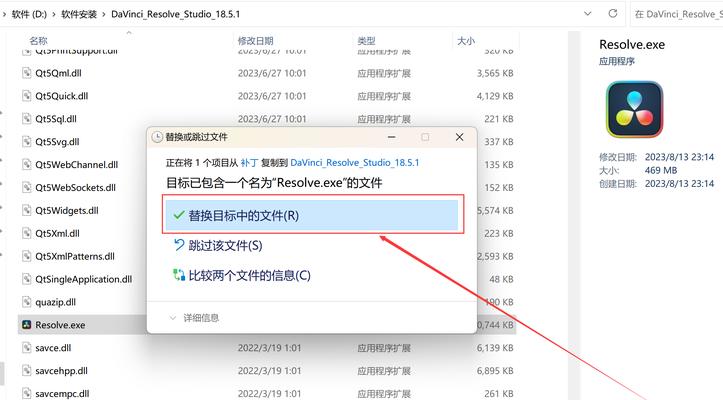Select the Qt5Qml.dll file name

[59, 73]
